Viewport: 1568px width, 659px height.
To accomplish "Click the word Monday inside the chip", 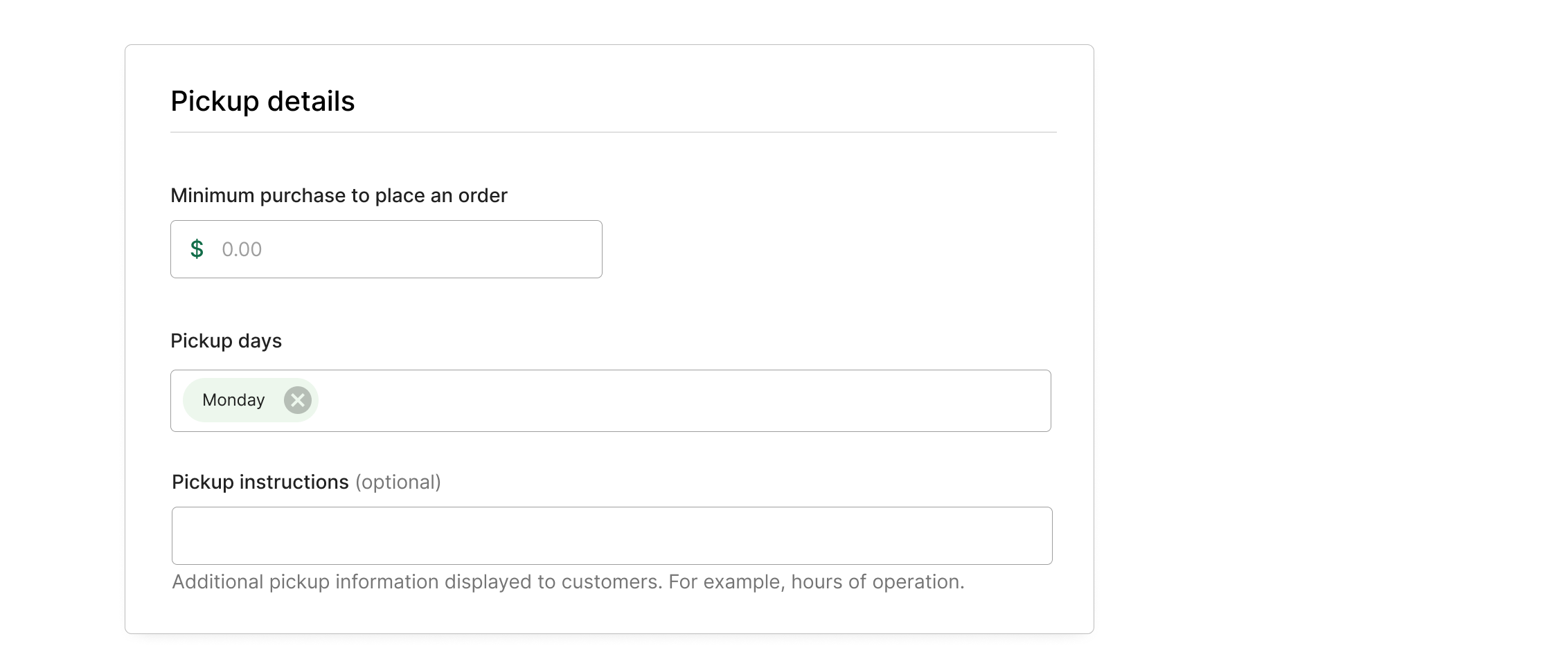I will [233, 400].
